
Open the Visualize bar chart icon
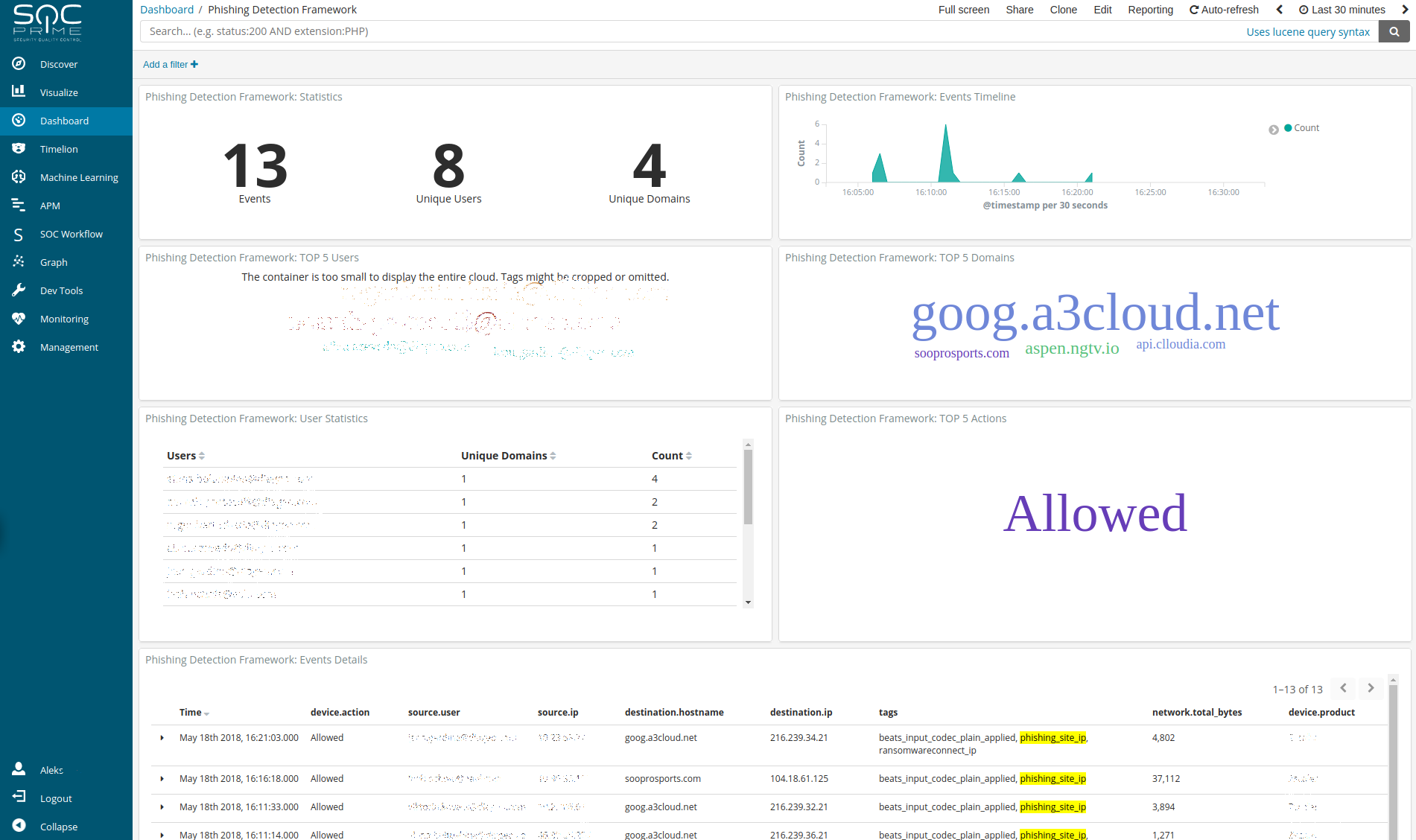[x=19, y=92]
